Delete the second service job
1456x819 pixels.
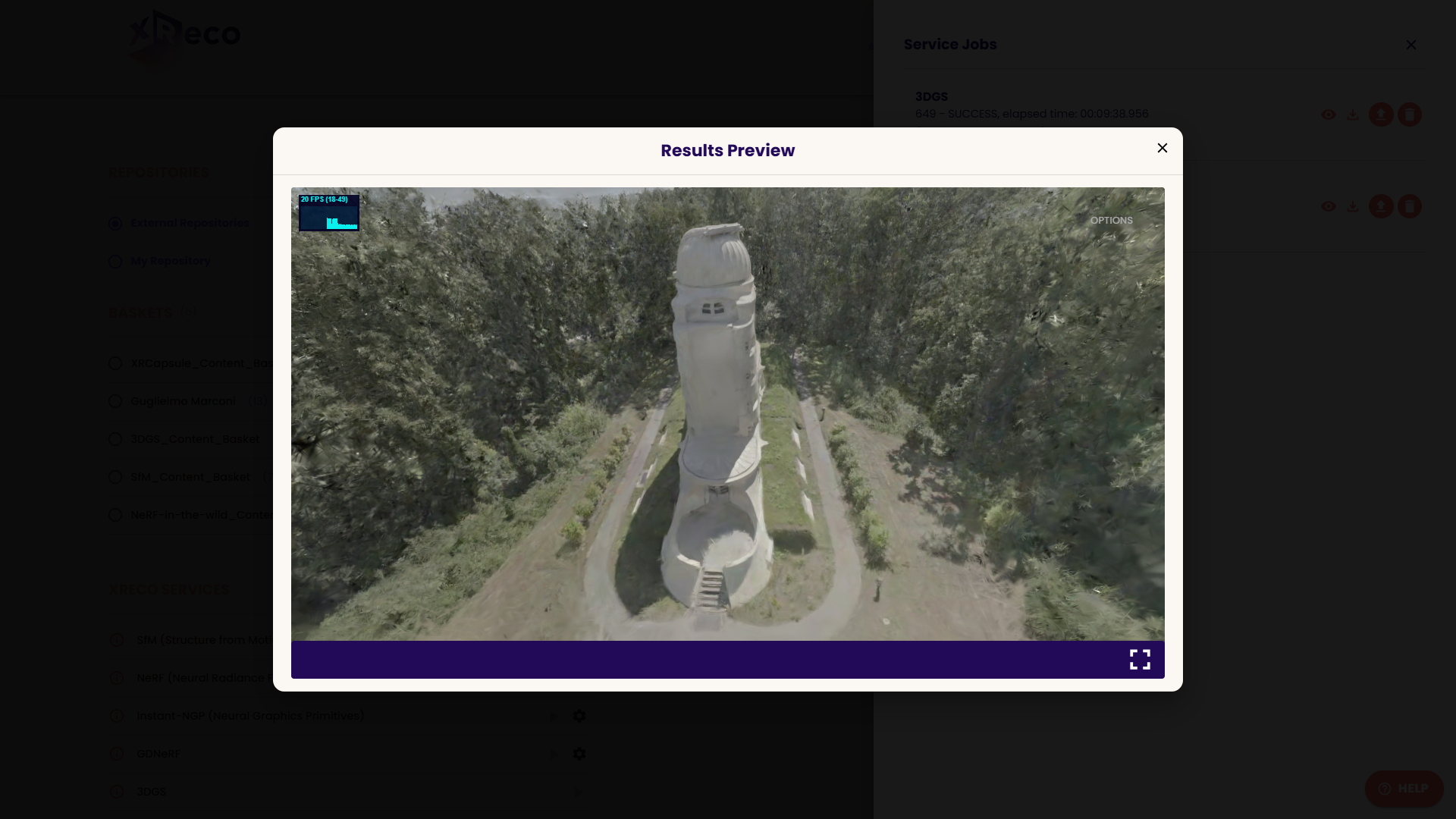click(1409, 206)
